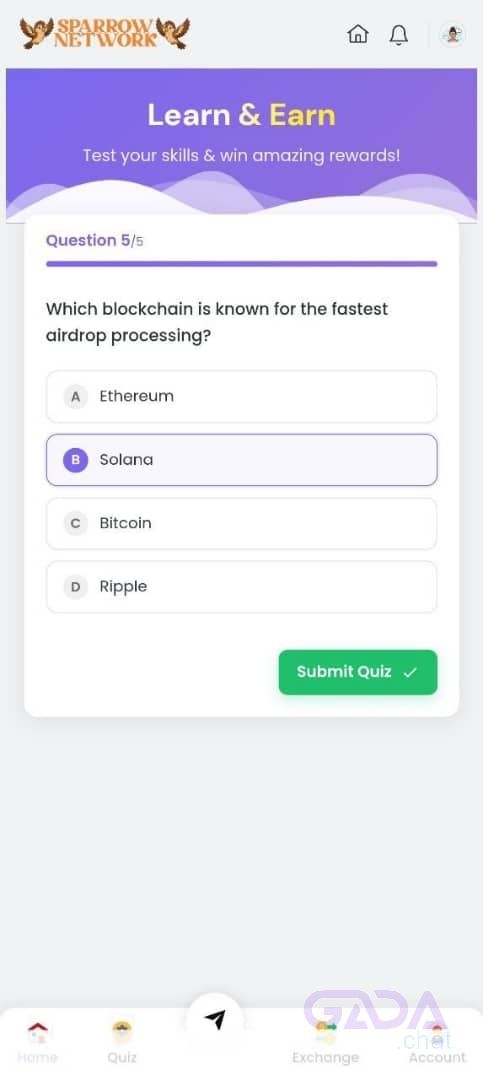Click the letter D circle badge
Image resolution: width=483 pixels, height=1080 pixels.
click(76, 587)
